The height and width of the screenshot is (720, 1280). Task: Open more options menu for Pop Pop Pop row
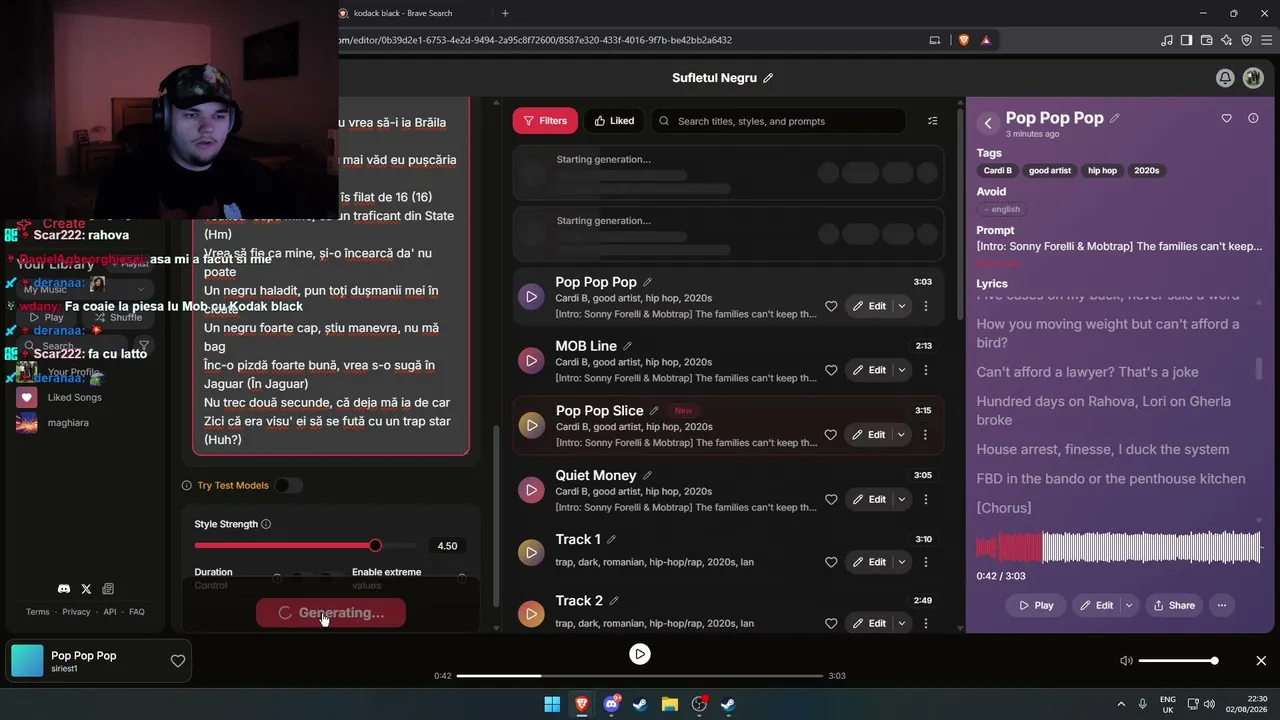[x=926, y=306]
